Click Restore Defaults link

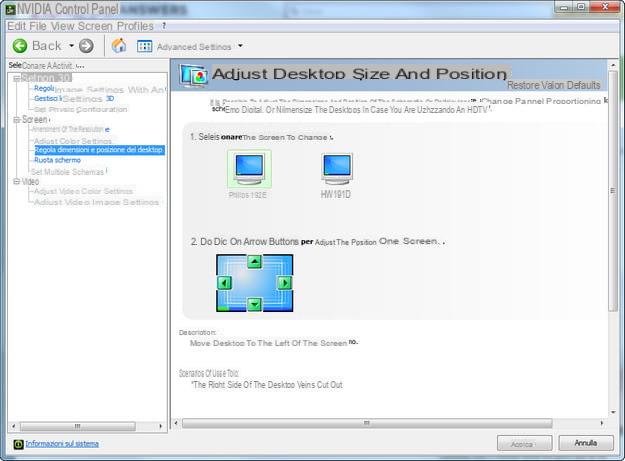click(554, 85)
